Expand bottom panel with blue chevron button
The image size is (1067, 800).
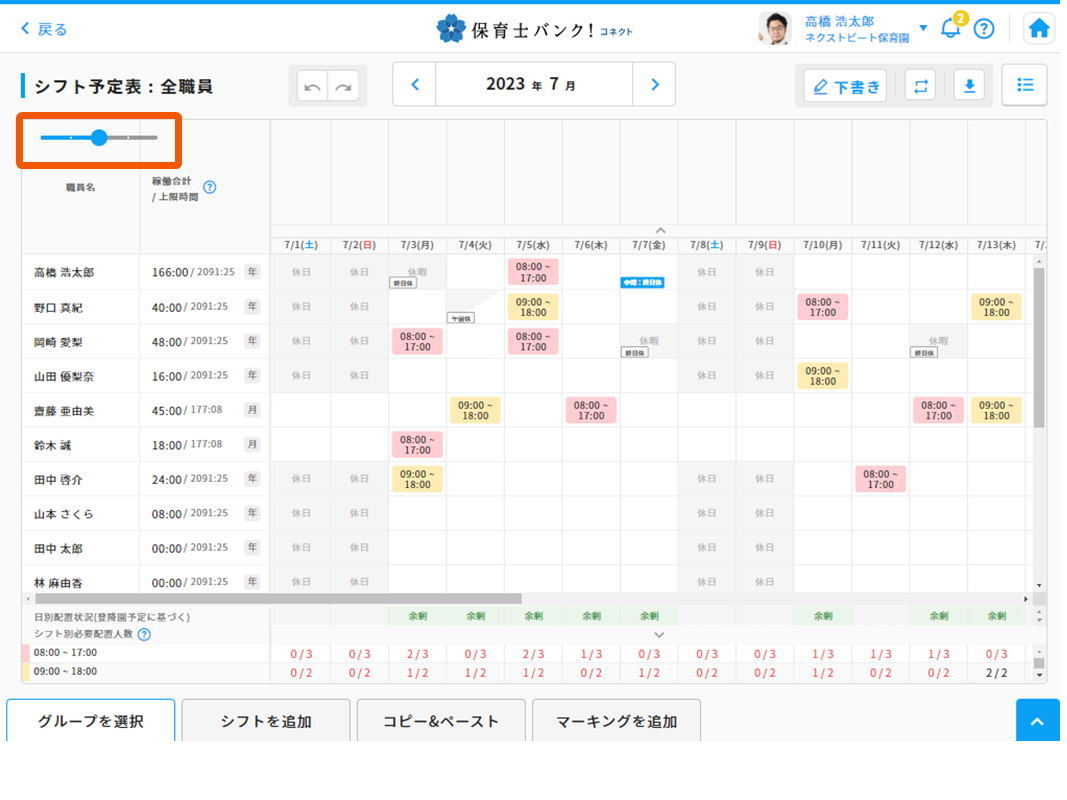pos(1038,721)
